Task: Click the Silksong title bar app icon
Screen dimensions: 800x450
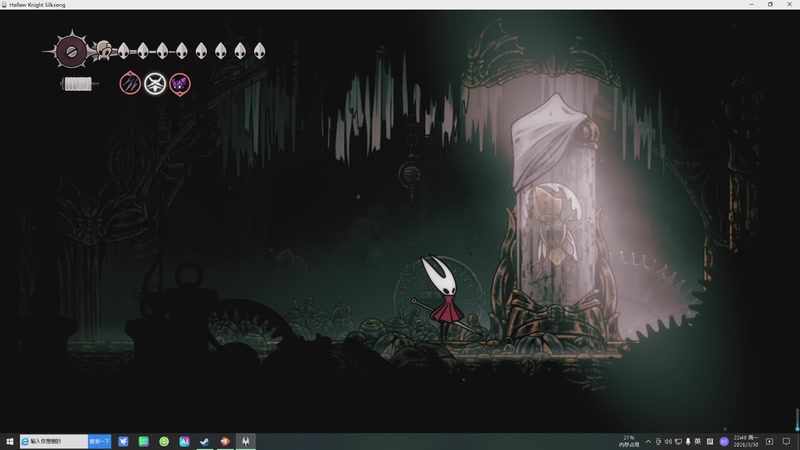Action: tap(4, 5)
